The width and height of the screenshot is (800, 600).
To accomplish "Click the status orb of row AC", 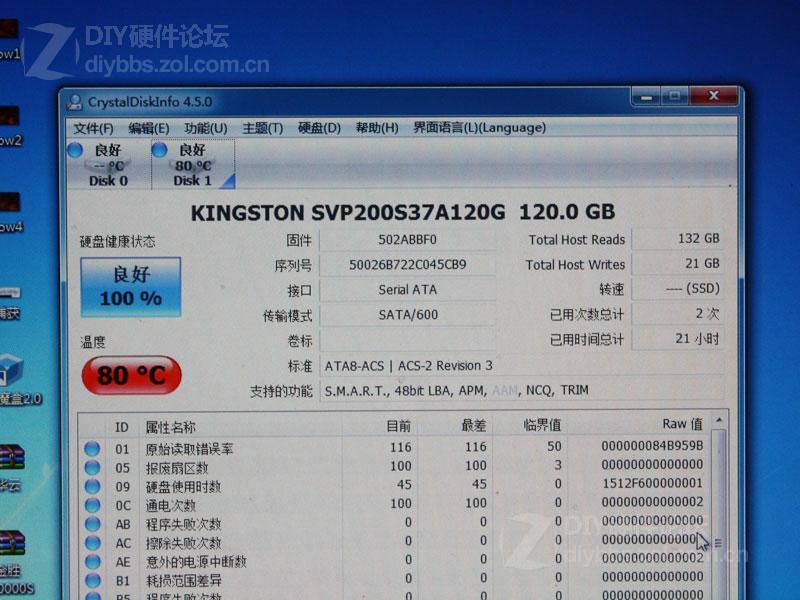I will (92, 543).
